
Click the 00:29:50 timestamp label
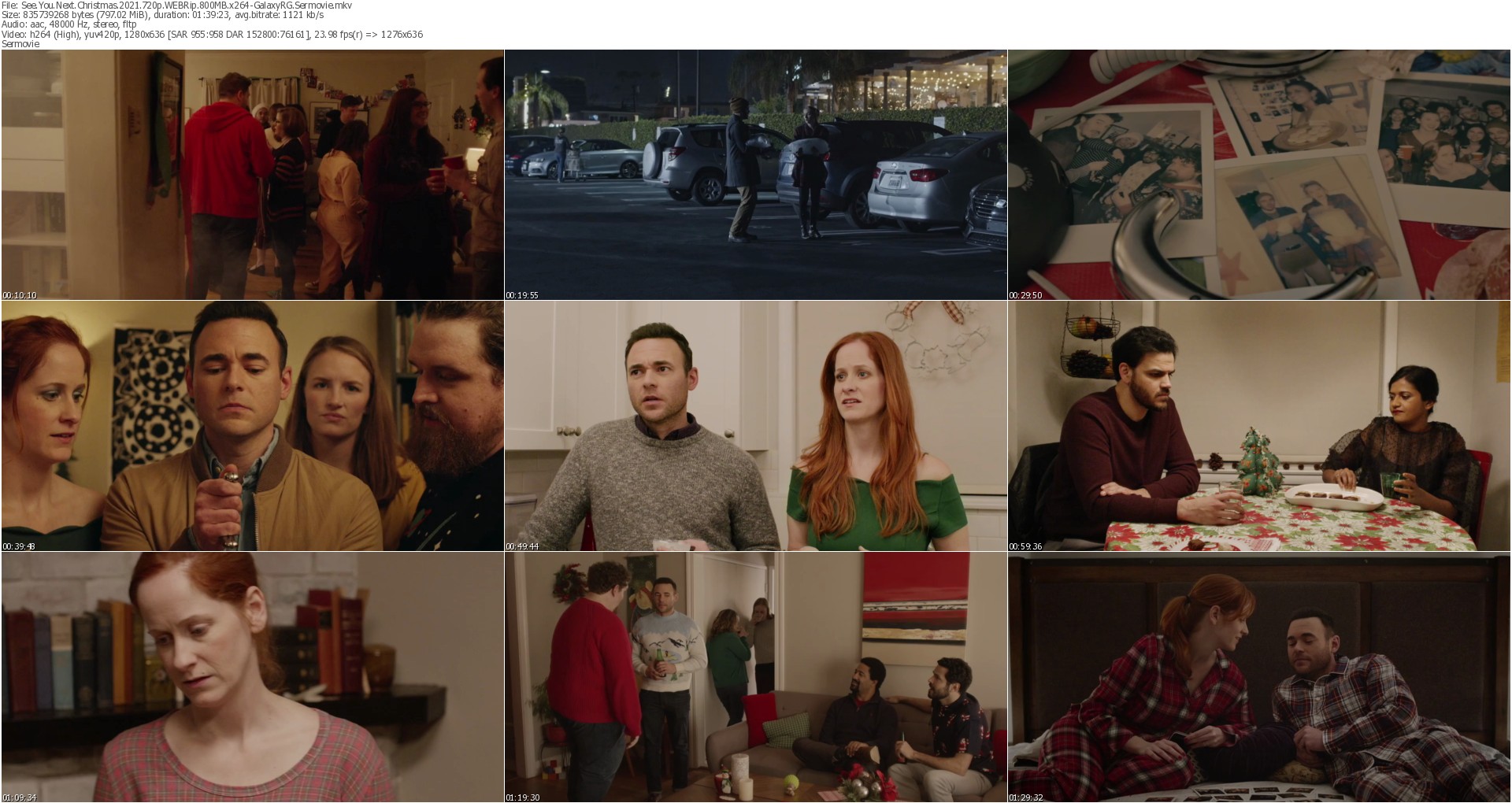(1025, 295)
